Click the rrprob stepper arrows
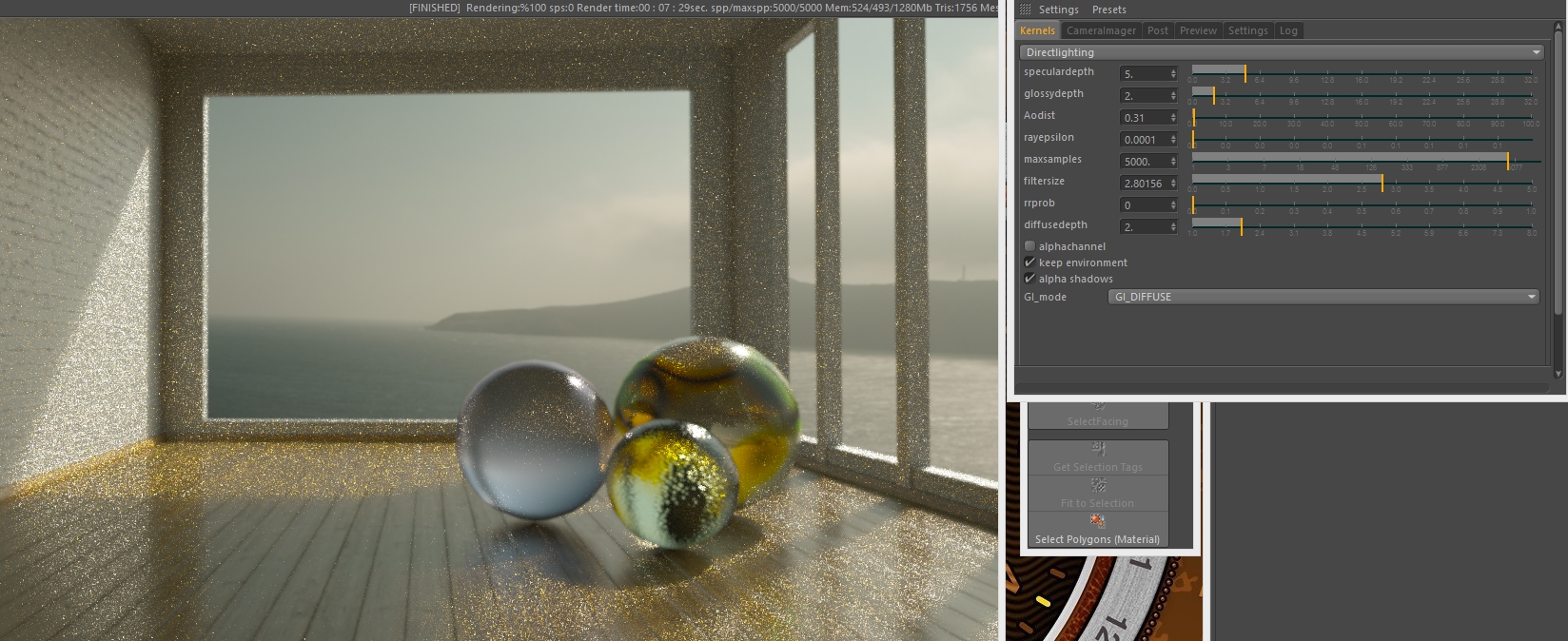The image size is (1568, 641). (1173, 205)
